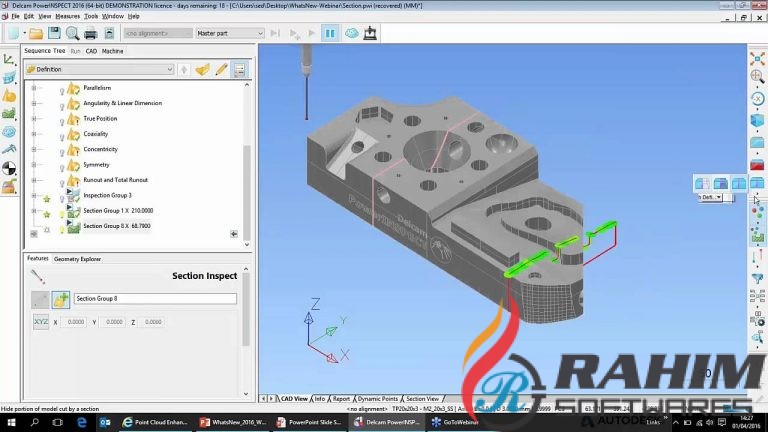This screenshot has width=768, height=432.
Task: Click the caliper tool icon in sidebar
Action: click(9, 150)
